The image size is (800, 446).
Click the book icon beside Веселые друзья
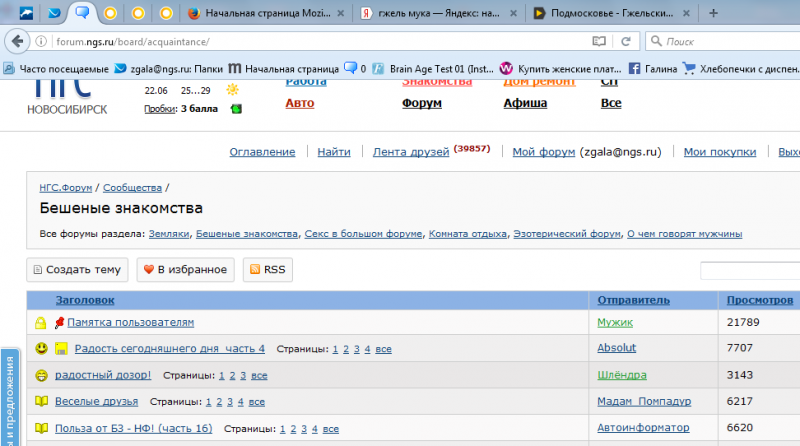coord(42,401)
